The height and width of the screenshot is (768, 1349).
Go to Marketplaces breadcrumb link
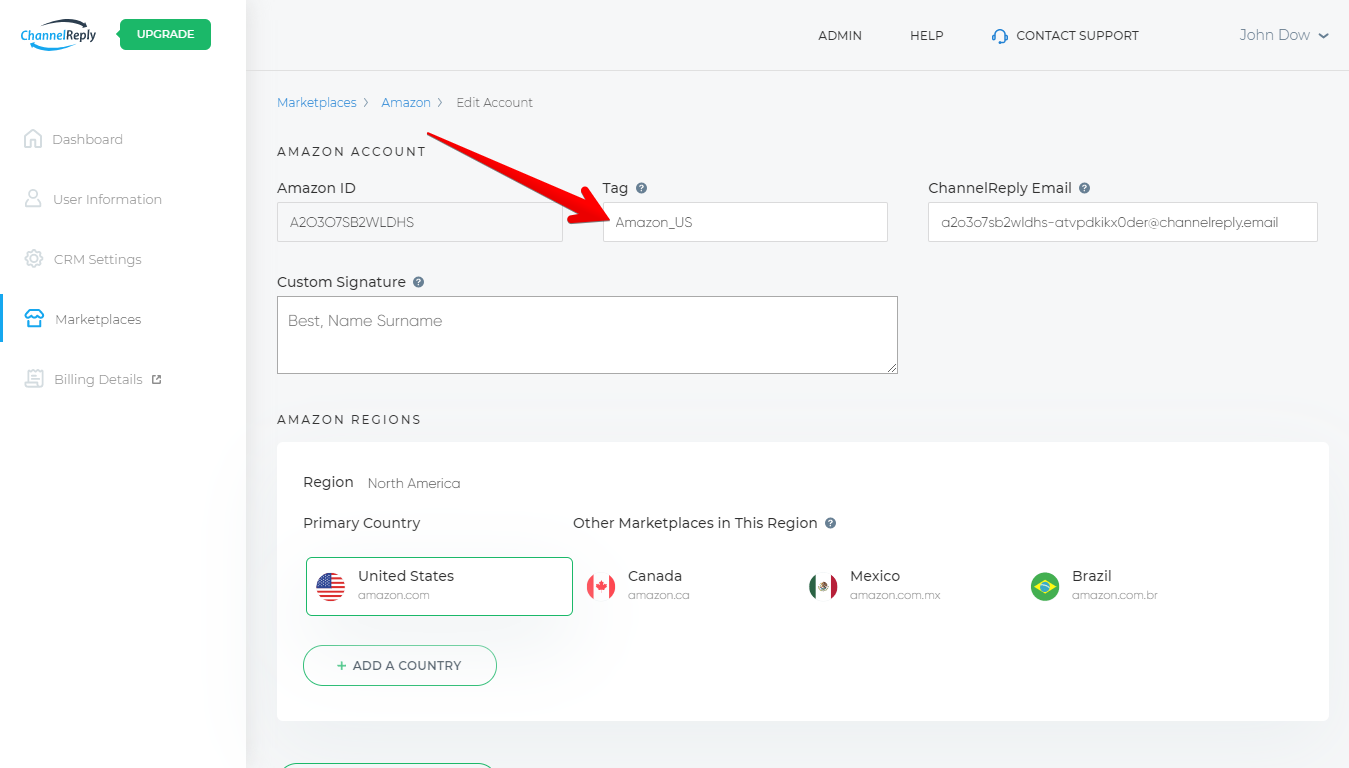click(317, 103)
